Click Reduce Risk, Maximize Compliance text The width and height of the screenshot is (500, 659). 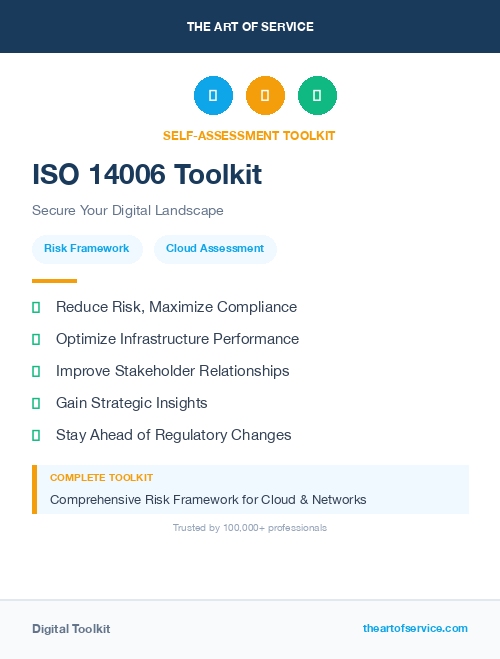(176, 307)
